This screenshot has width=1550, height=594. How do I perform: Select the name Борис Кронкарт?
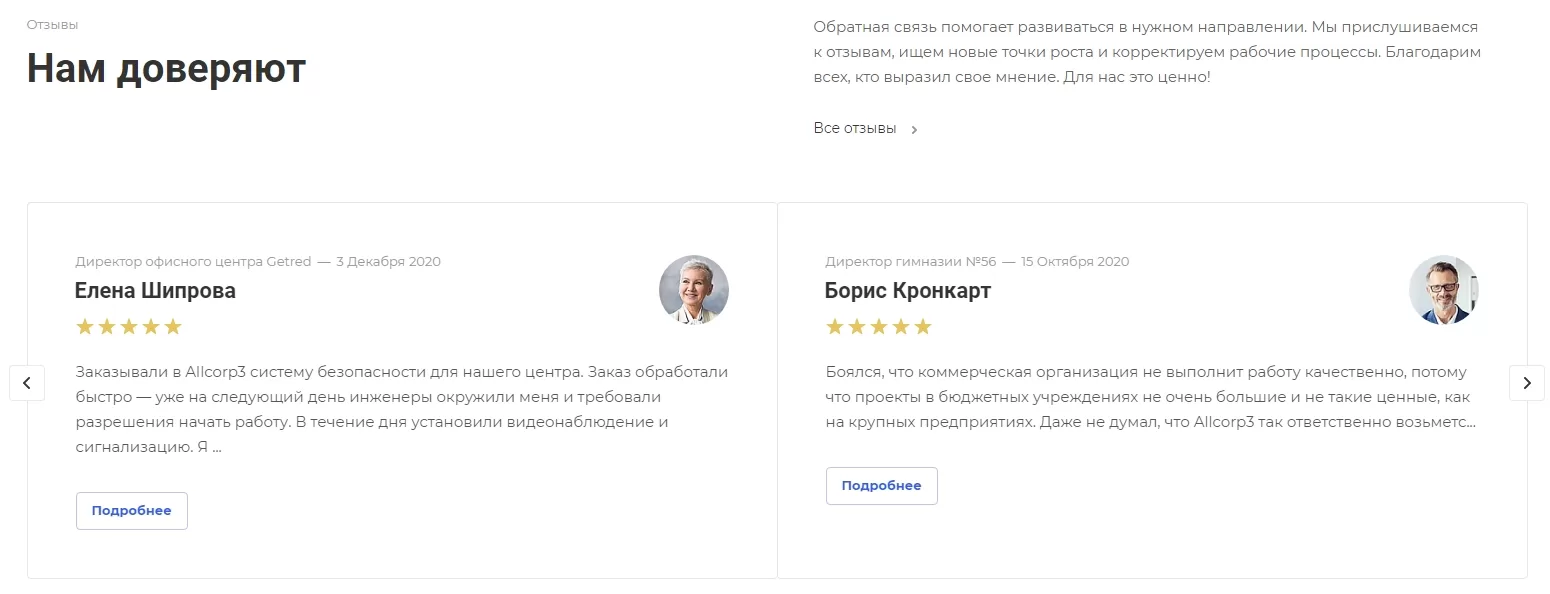[x=908, y=291]
